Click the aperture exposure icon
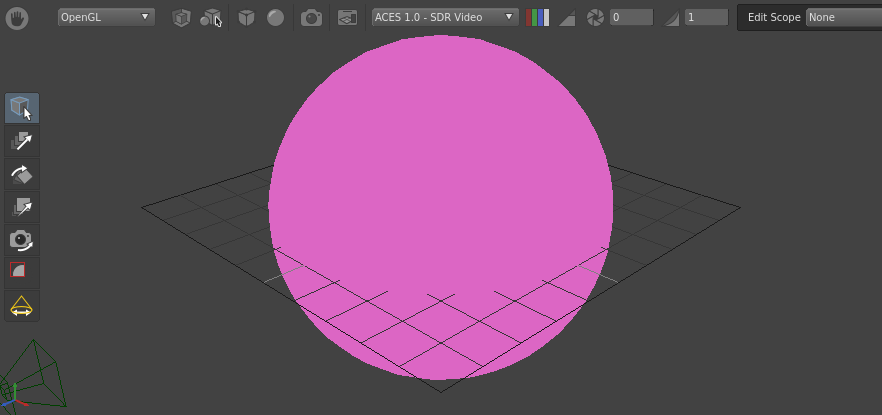This screenshot has width=882, height=415. point(595,18)
